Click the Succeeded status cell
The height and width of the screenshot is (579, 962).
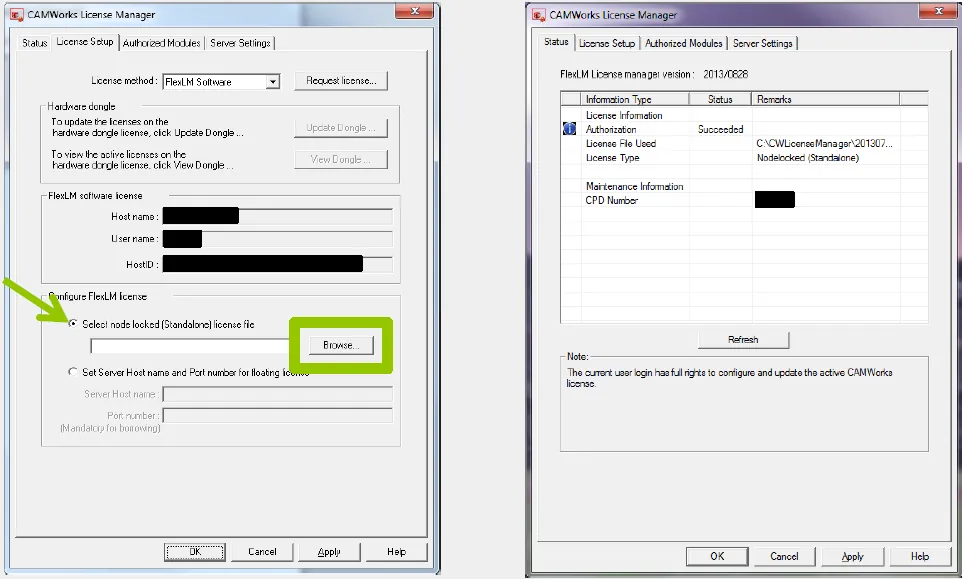pos(720,129)
